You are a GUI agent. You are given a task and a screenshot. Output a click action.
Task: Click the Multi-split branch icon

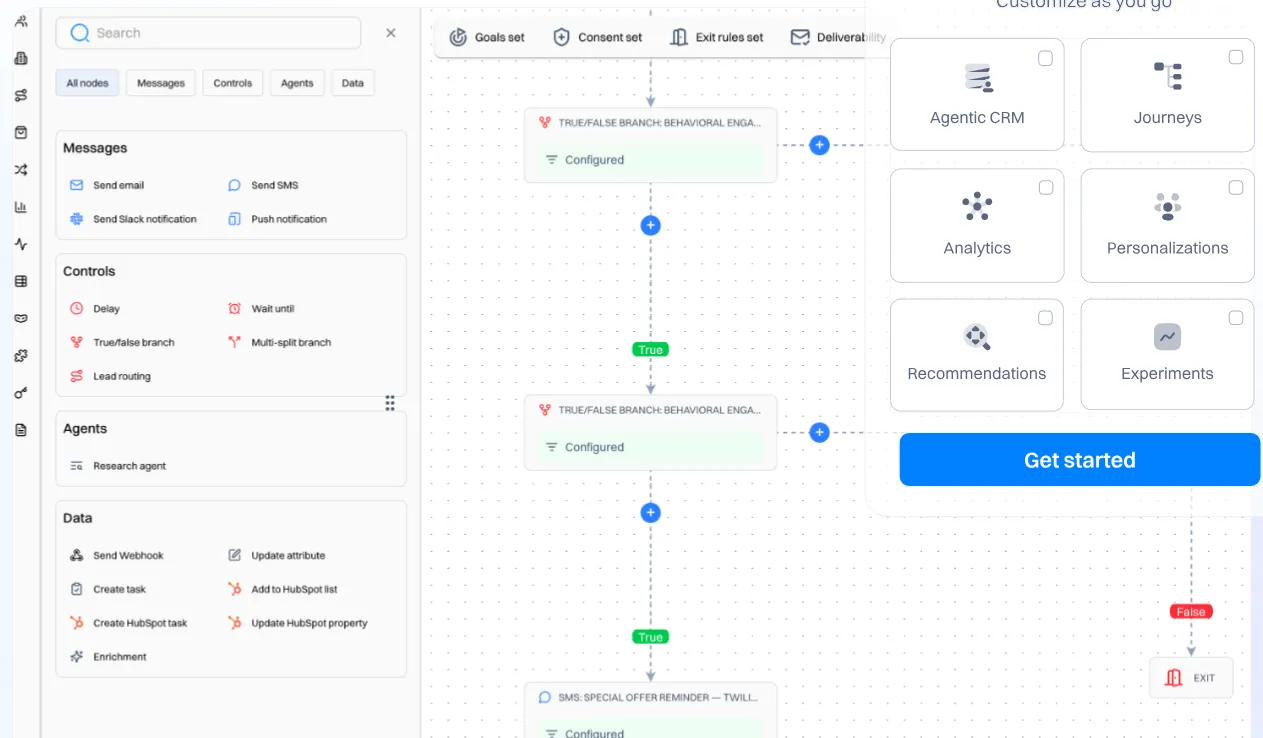pos(235,342)
